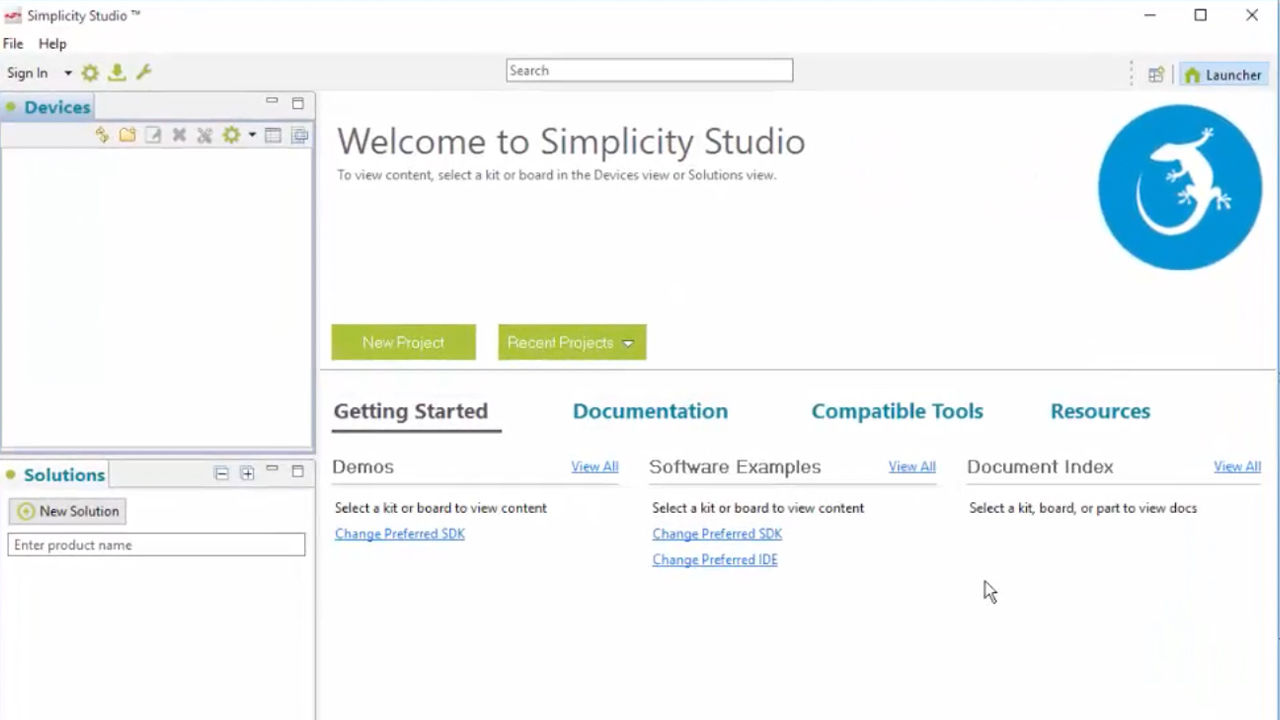Open the File menu

pyautogui.click(x=13, y=44)
